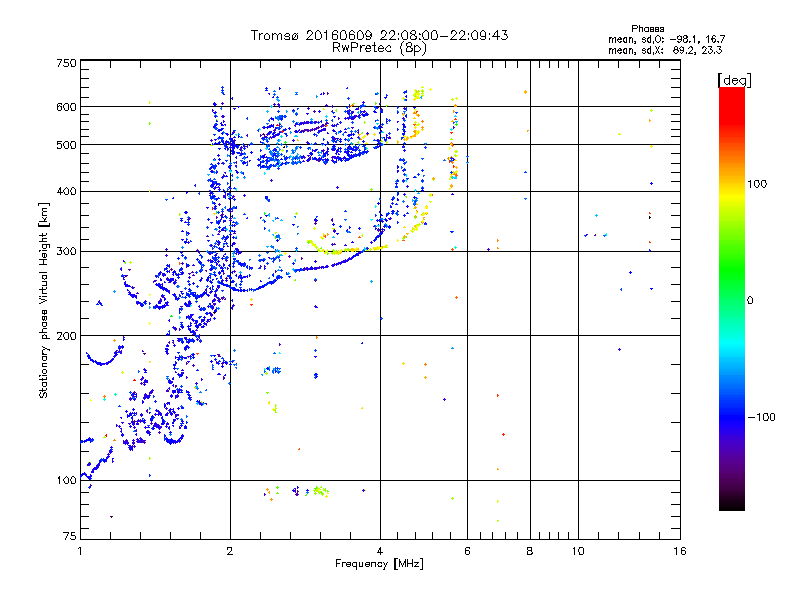Click the '-100' colorbar tick label
This screenshot has width=800, height=600.
pos(761,417)
